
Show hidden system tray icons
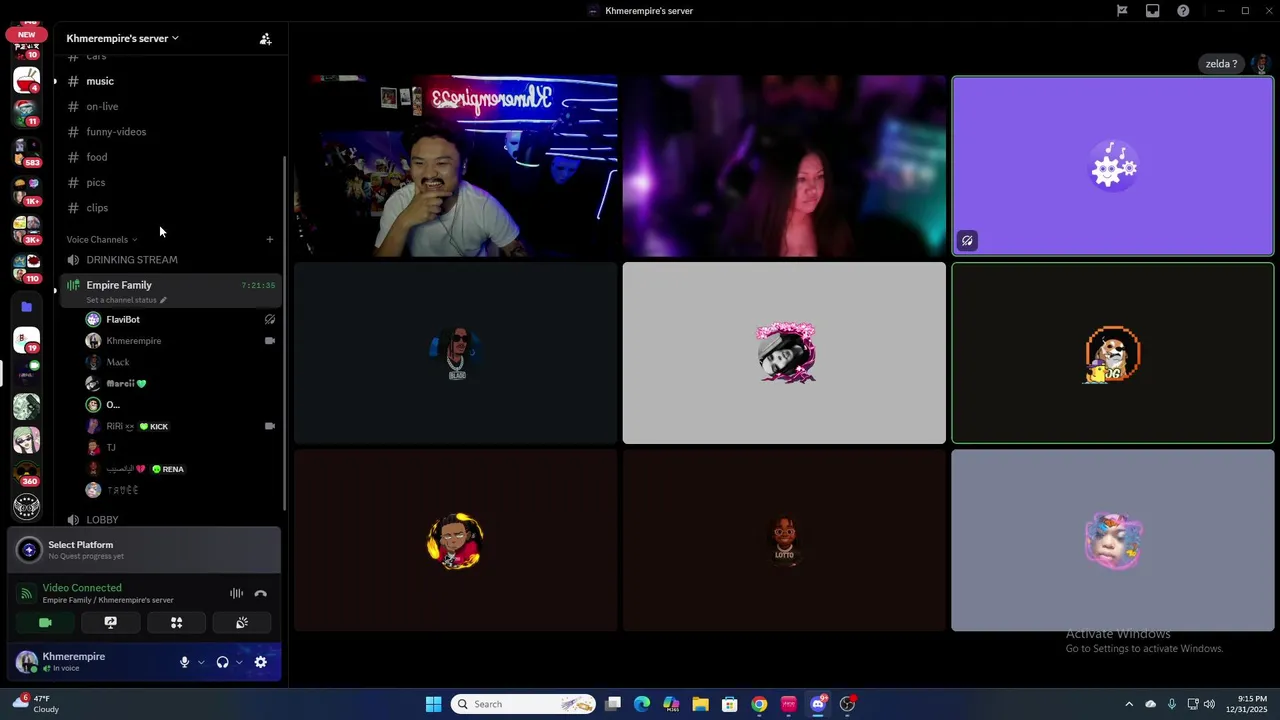(x=1129, y=704)
